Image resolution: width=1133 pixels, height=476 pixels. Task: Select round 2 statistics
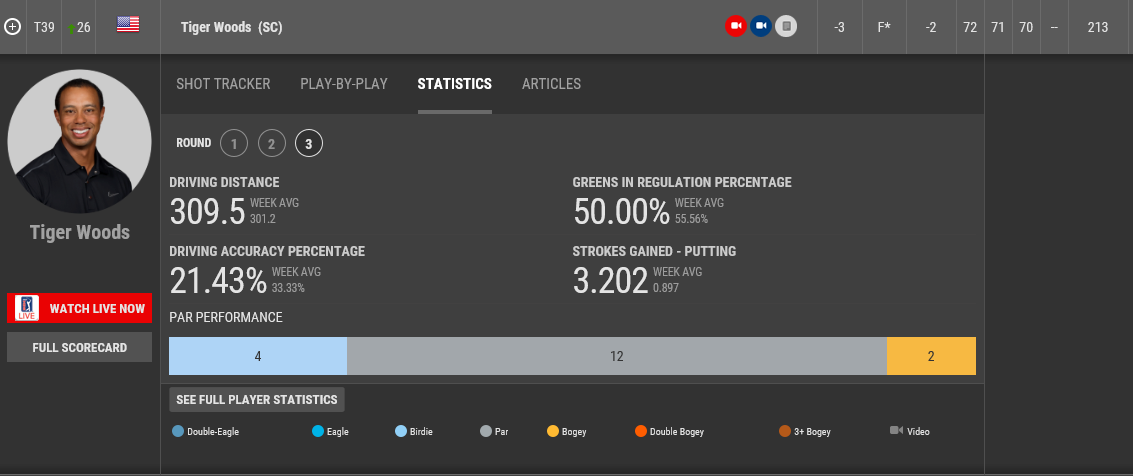[271, 144]
